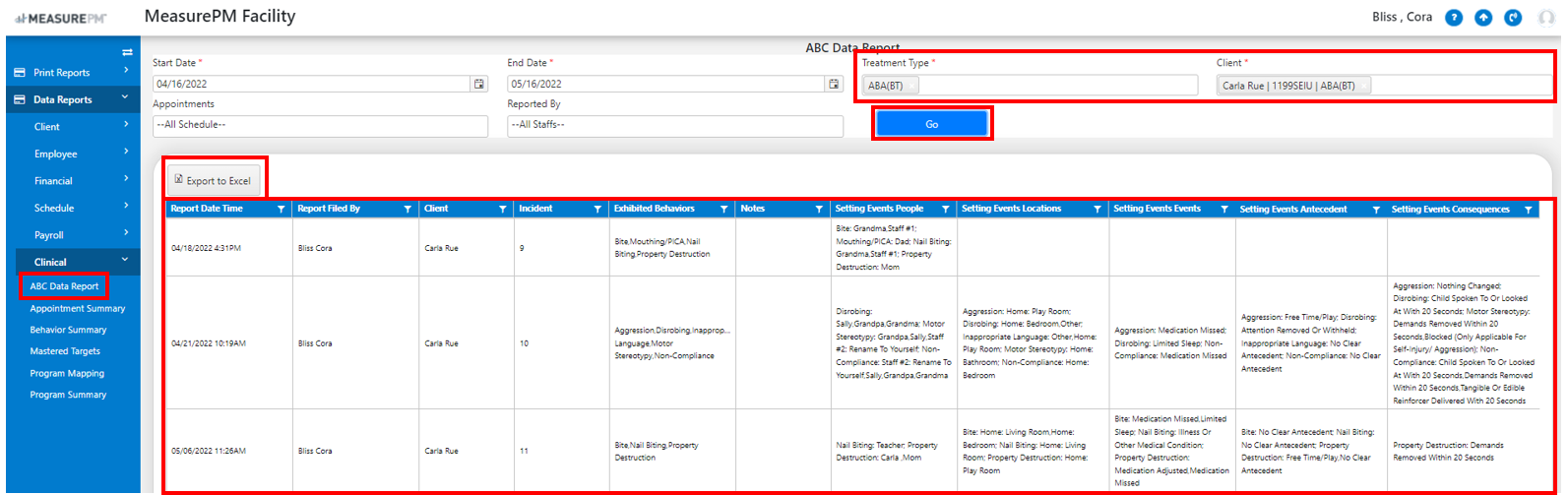Viewport: 1568px width, 495px height.
Task: Click the phone call icon in header
Action: (1514, 18)
